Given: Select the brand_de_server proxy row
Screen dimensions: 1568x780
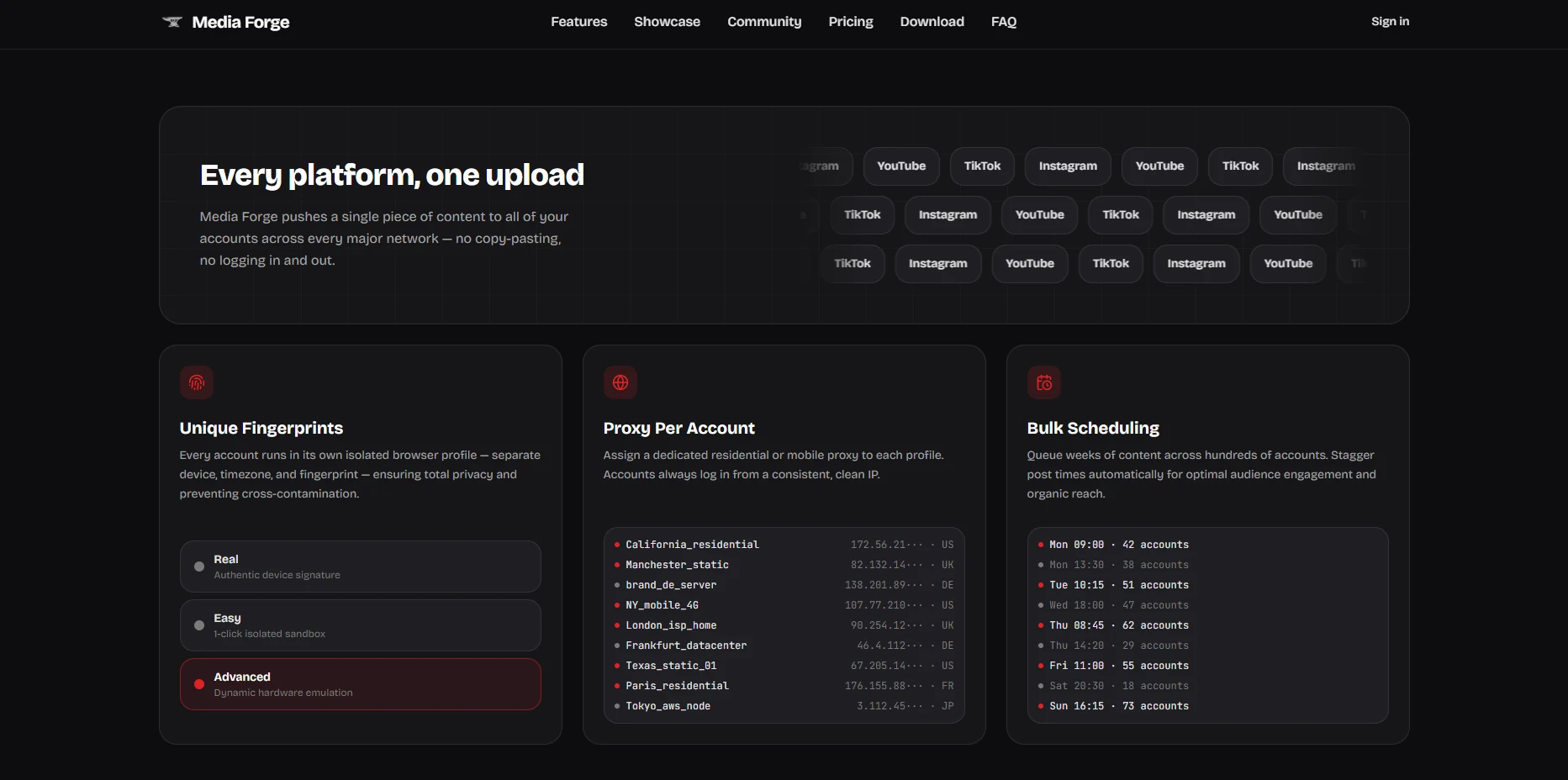Looking at the screenshot, I should pos(784,585).
